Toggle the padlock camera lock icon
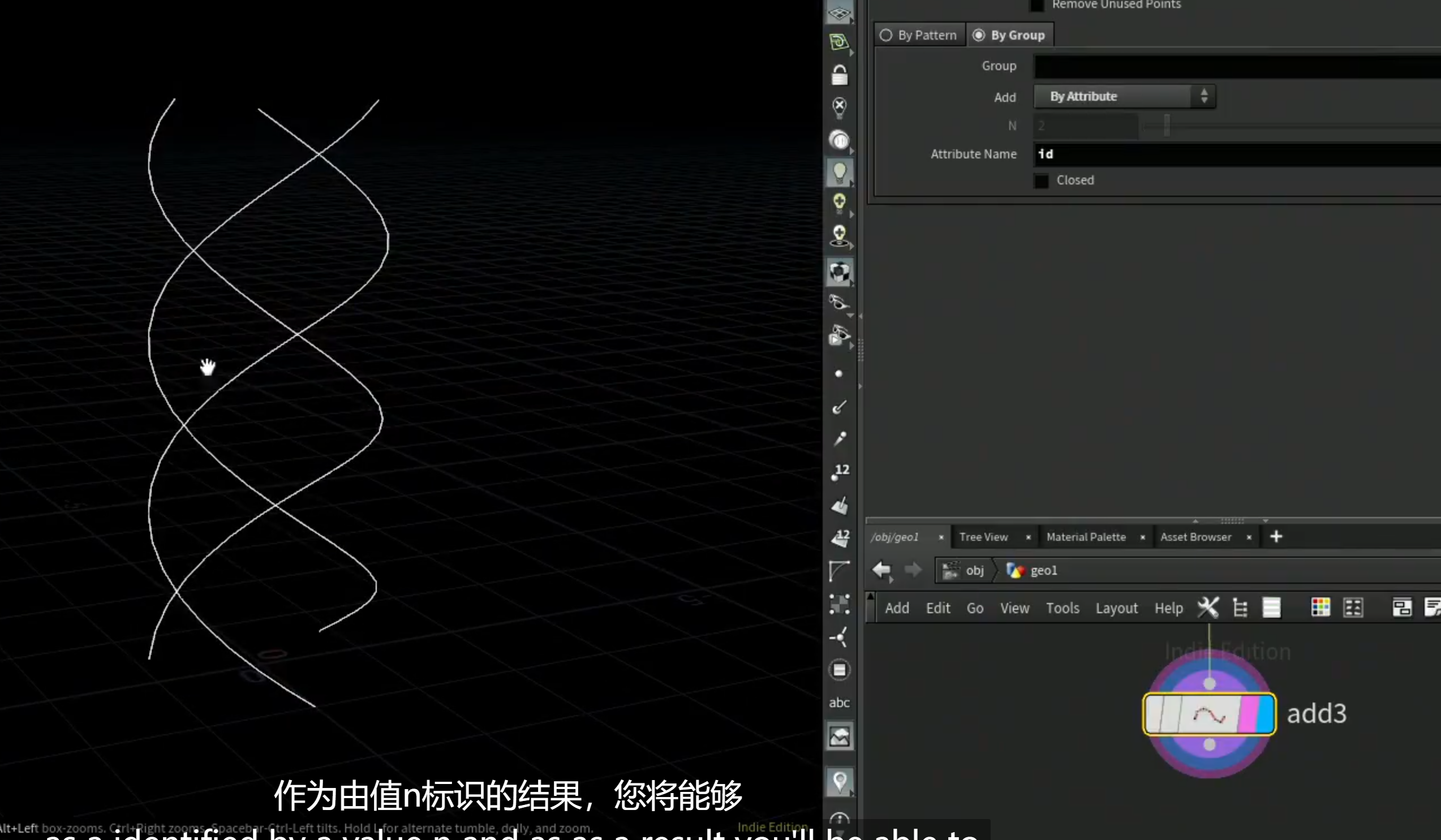This screenshot has width=1441, height=840. point(839,75)
